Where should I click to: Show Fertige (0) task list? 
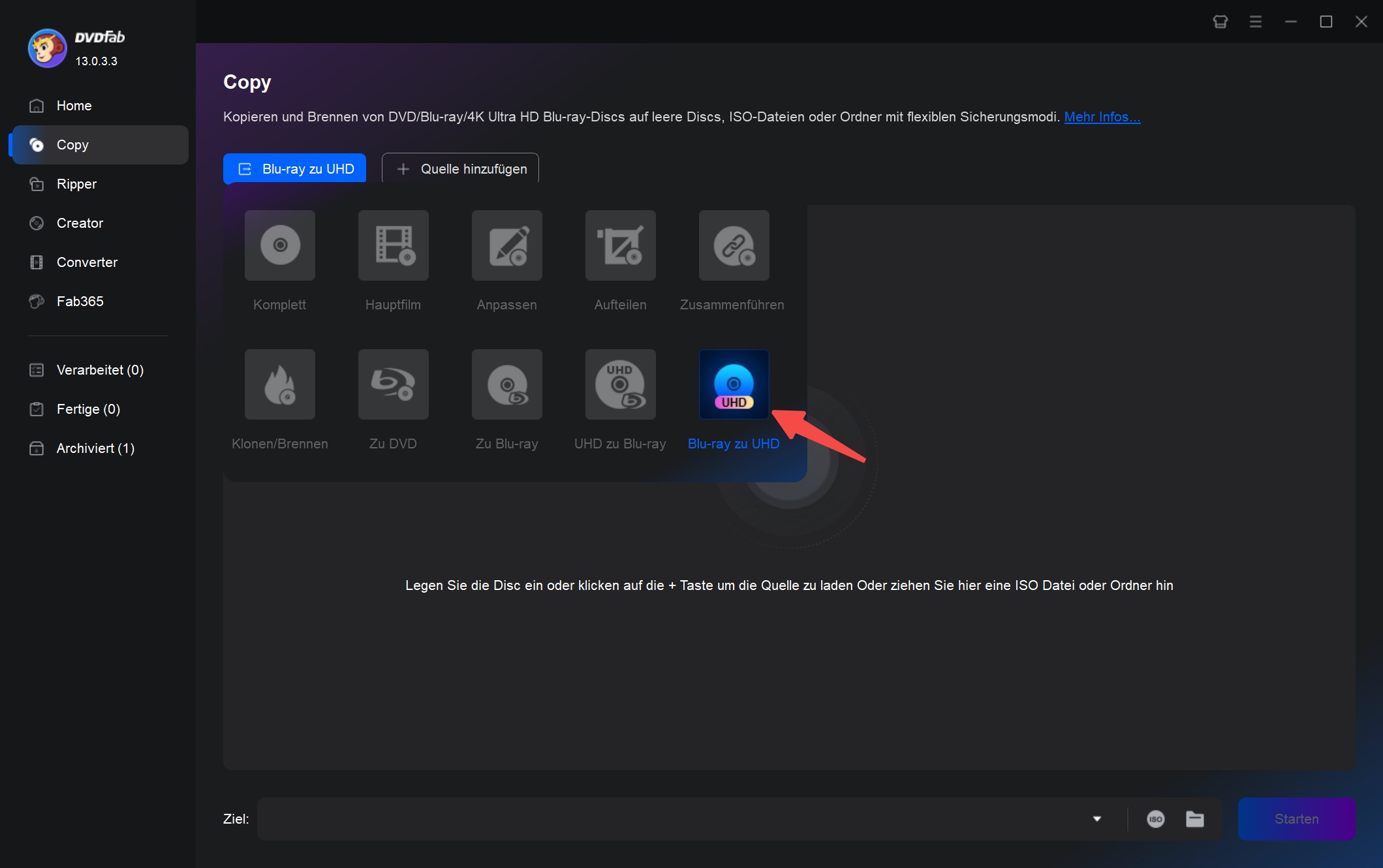(100, 409)
